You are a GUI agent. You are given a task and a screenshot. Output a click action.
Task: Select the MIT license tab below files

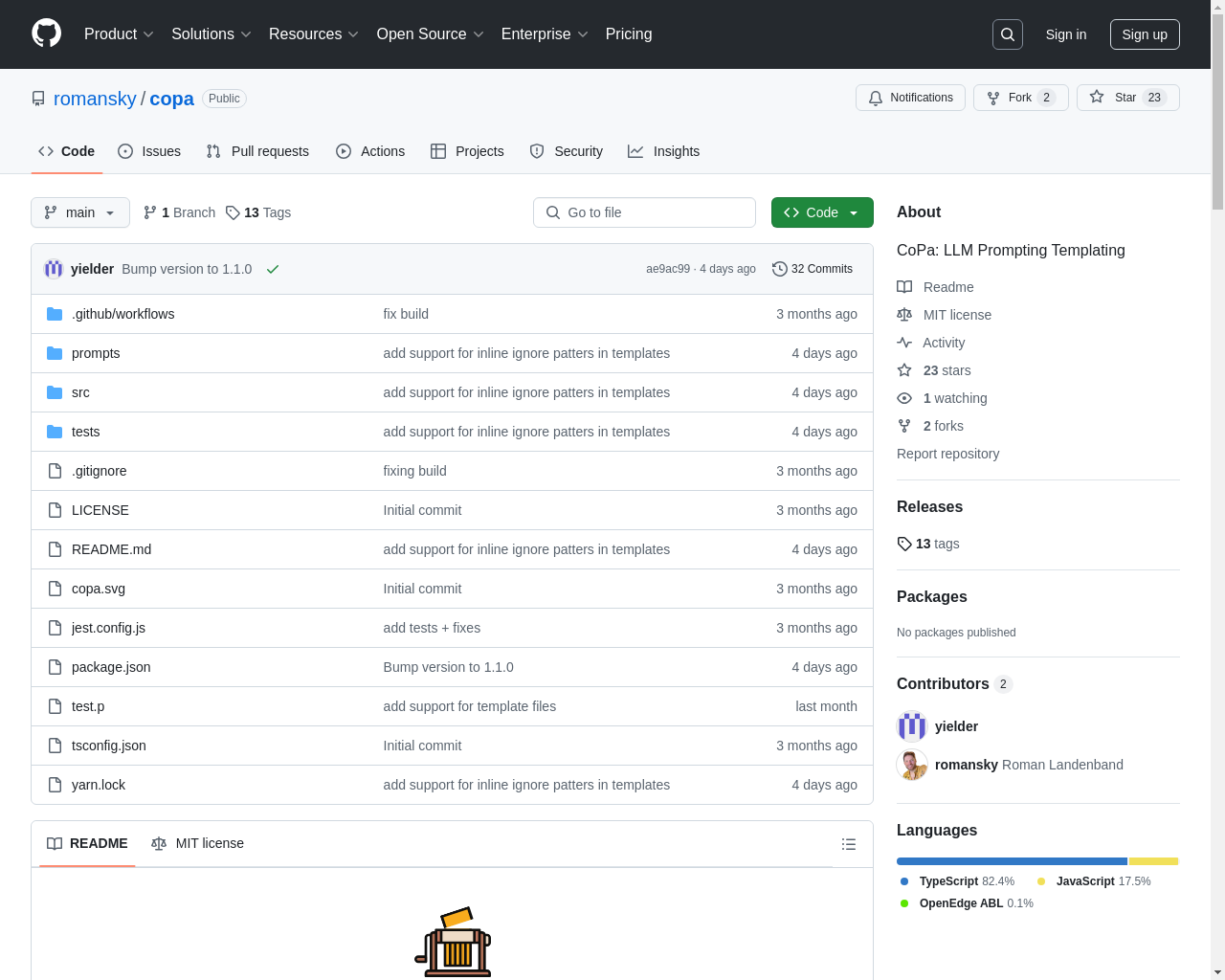(197, 843)
